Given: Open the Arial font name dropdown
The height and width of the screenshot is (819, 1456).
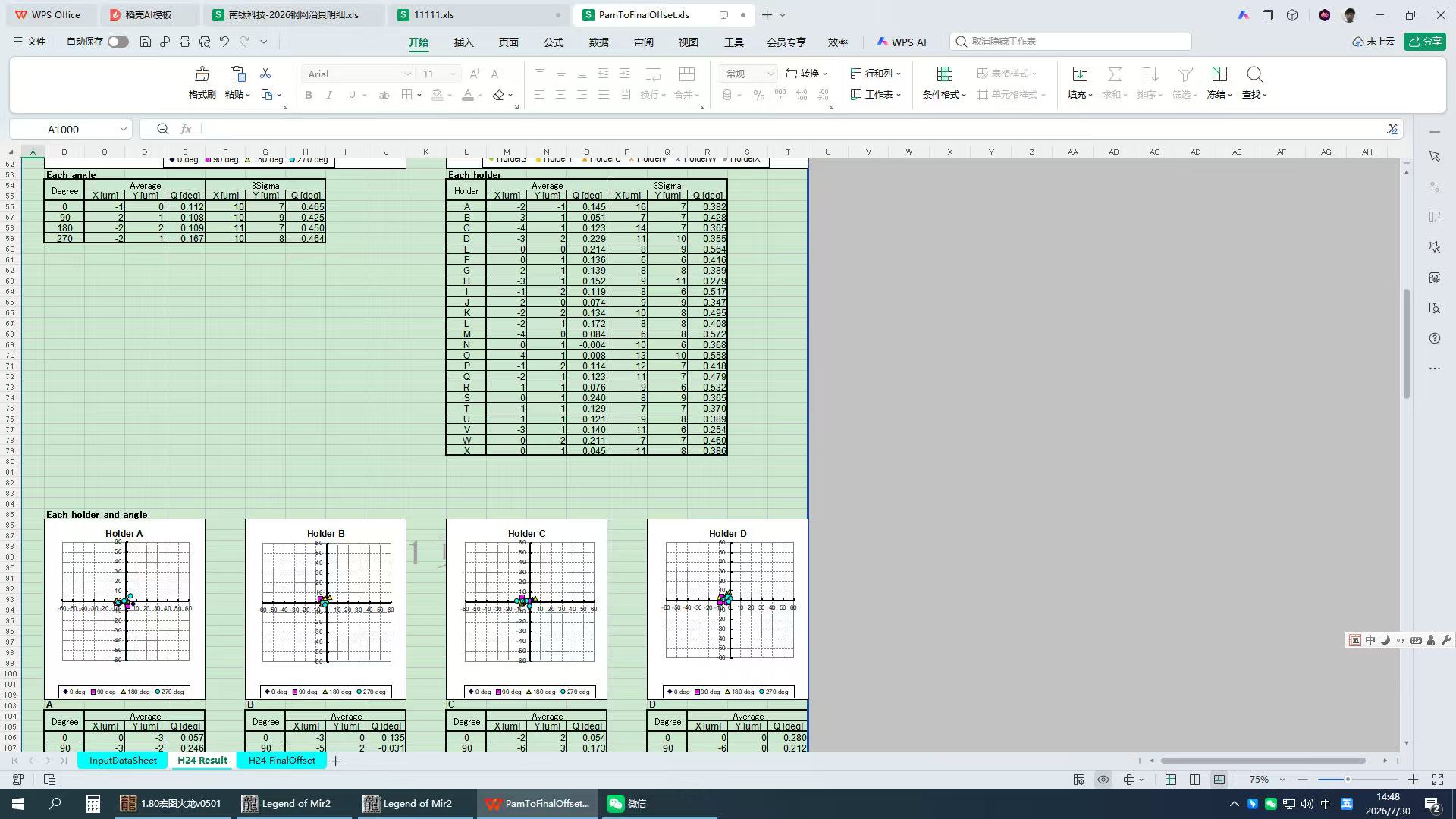Looking at the screenshot, I should pos(407,74).
